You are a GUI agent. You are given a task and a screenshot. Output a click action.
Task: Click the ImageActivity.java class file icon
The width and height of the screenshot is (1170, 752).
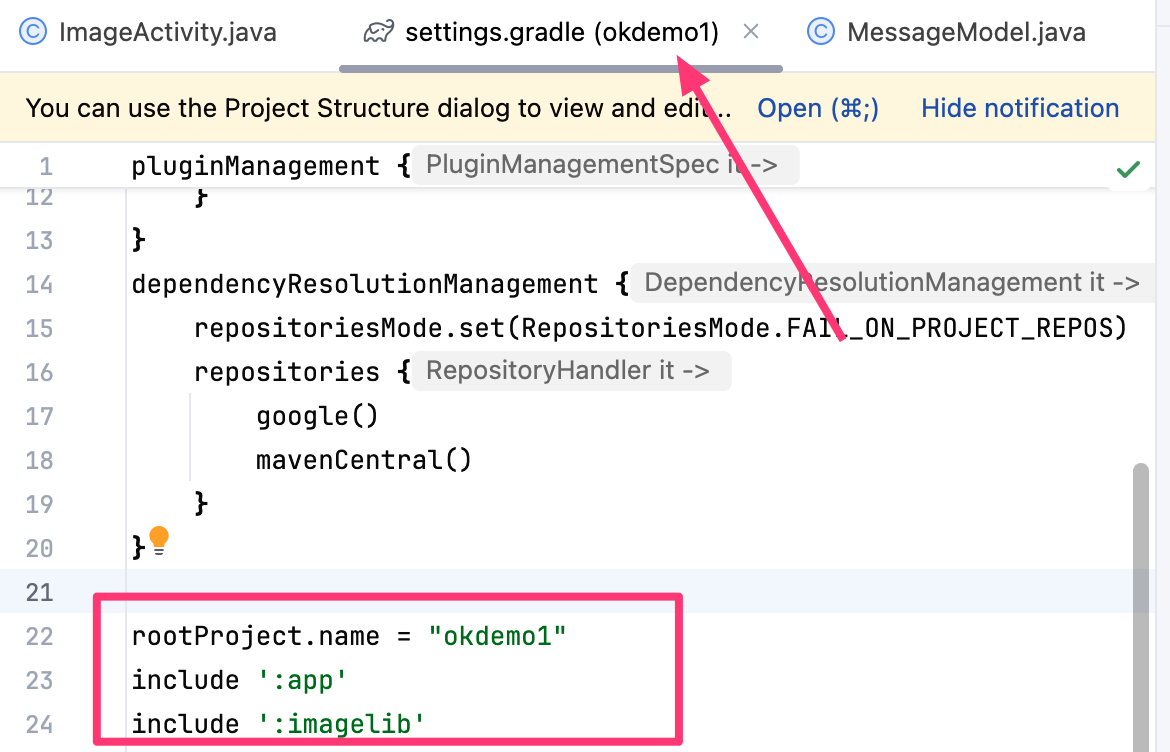(x=33, y=32)
